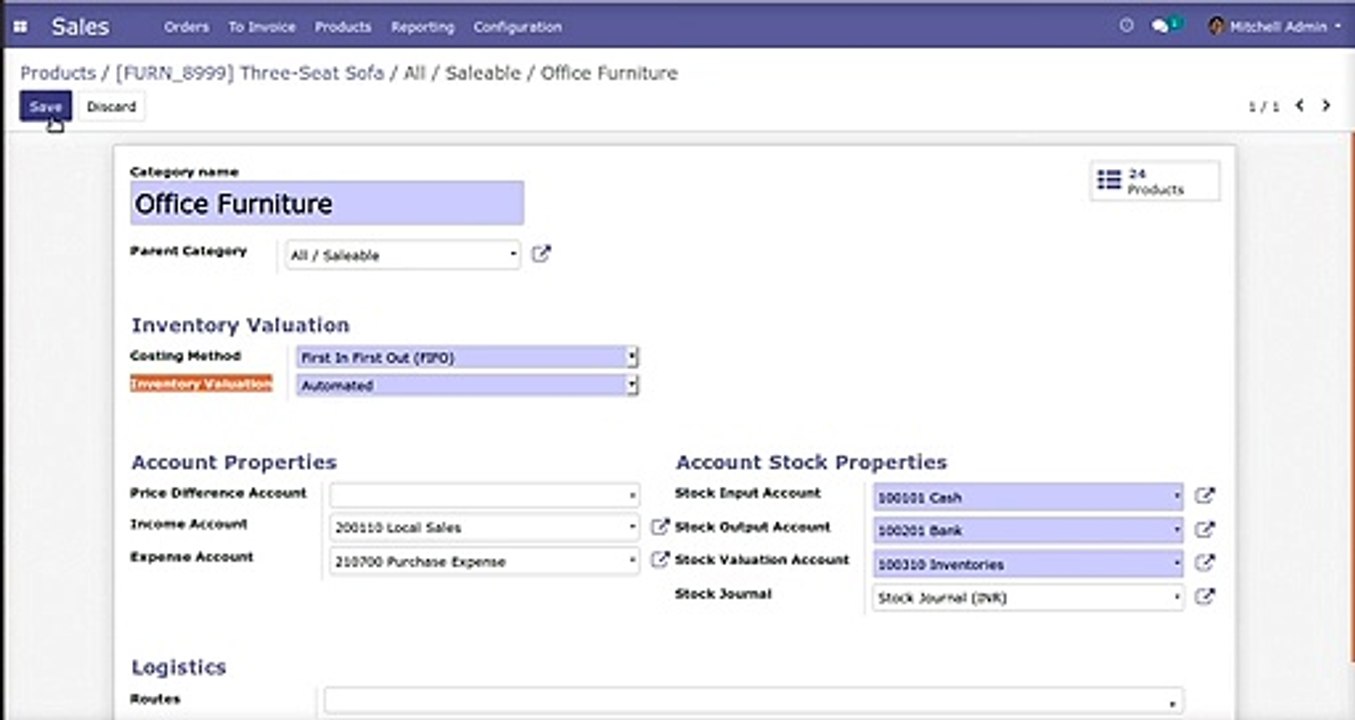1355x720 pixels.
Task: Open the apps grid menu icon
Action: 22,27
